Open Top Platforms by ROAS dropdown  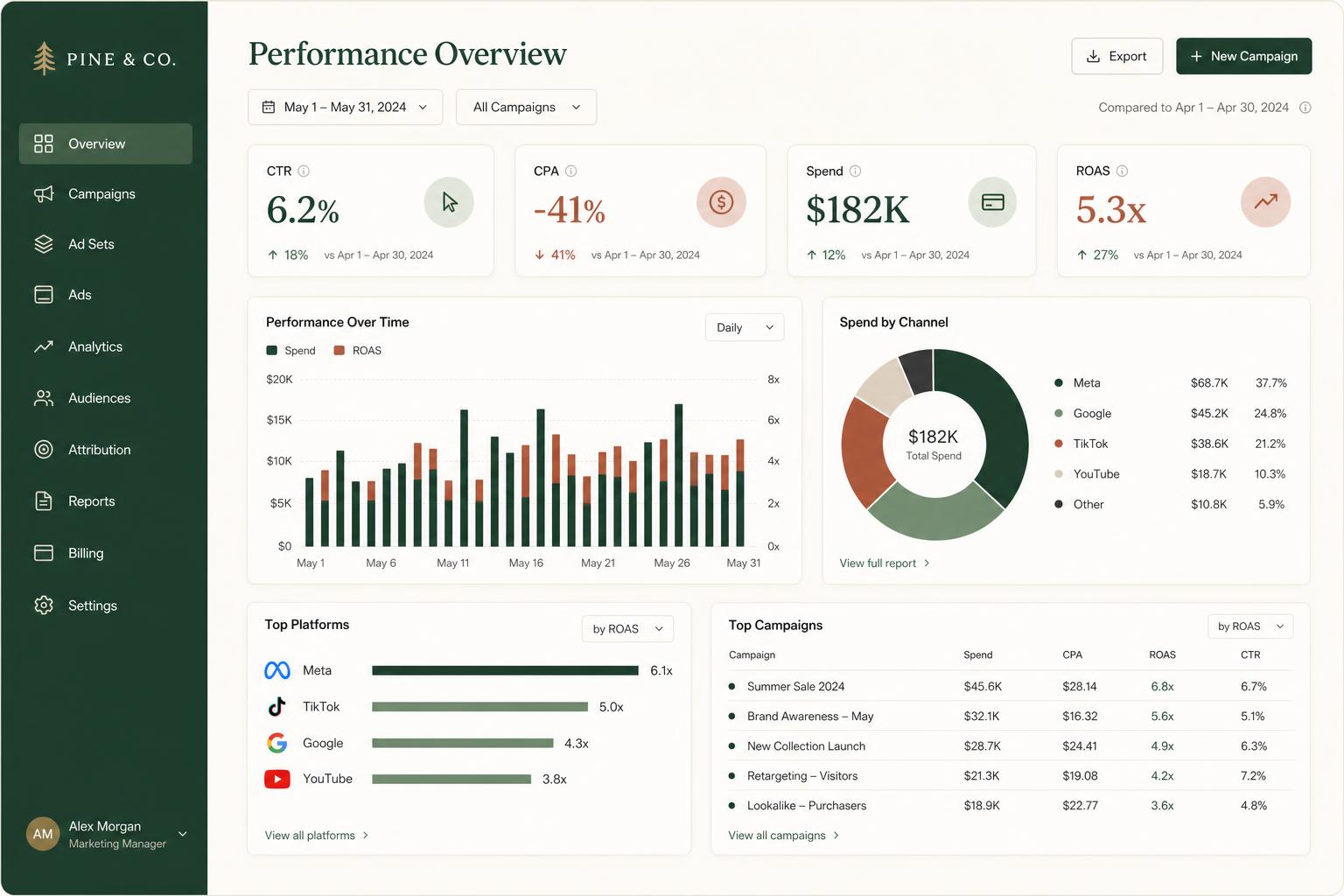(627, 629)
